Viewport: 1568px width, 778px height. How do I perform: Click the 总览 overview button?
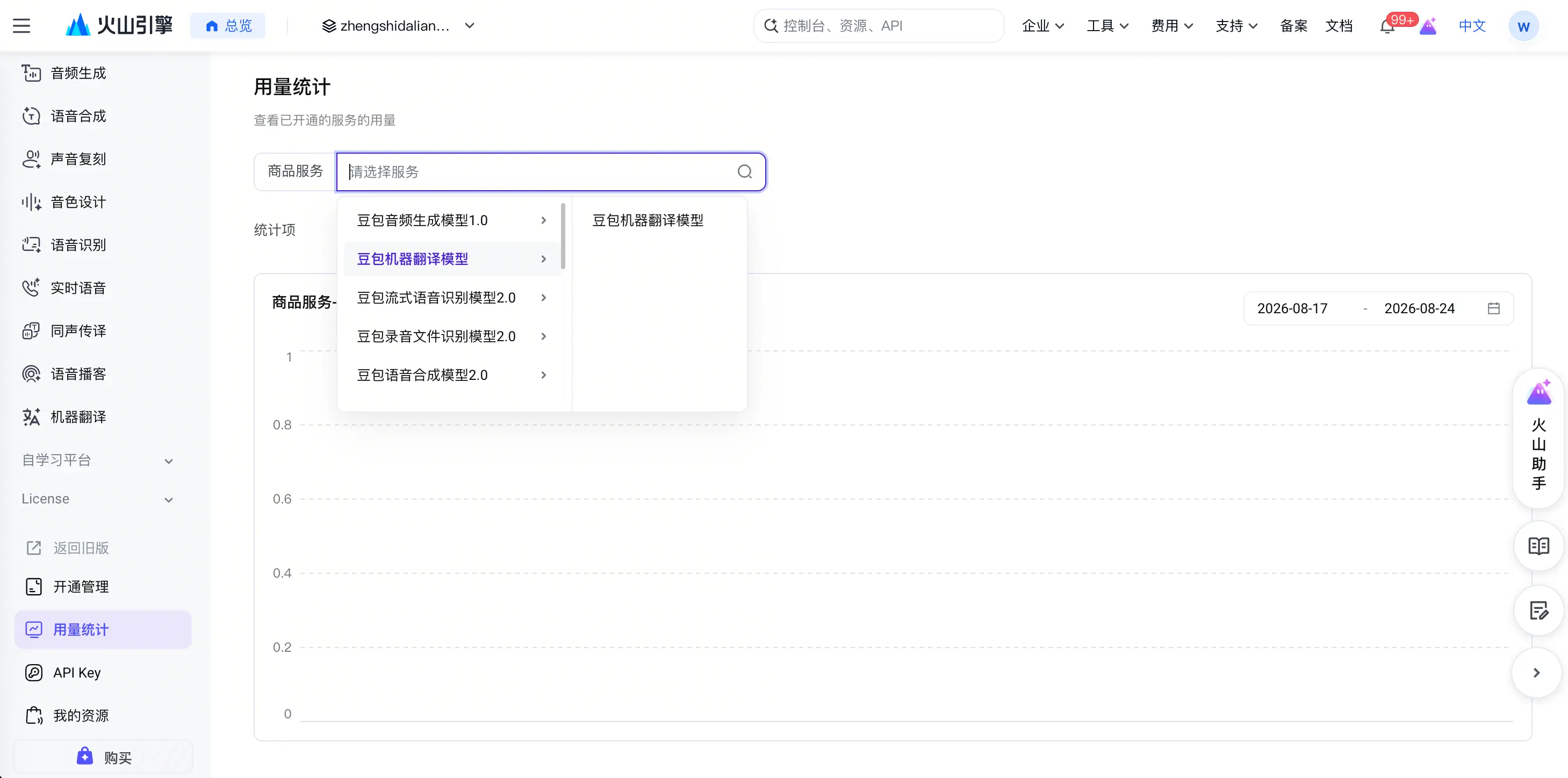[228, 26]
